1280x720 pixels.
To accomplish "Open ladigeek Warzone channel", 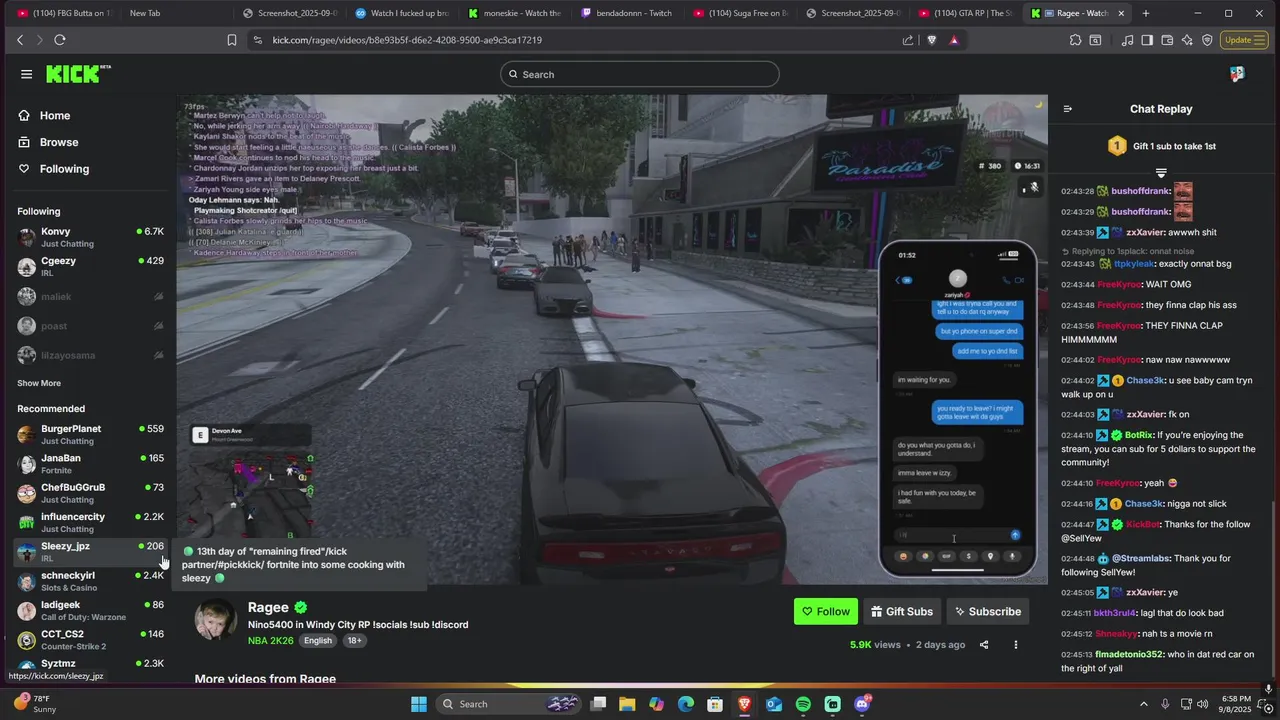I will (x=90, y=610).
